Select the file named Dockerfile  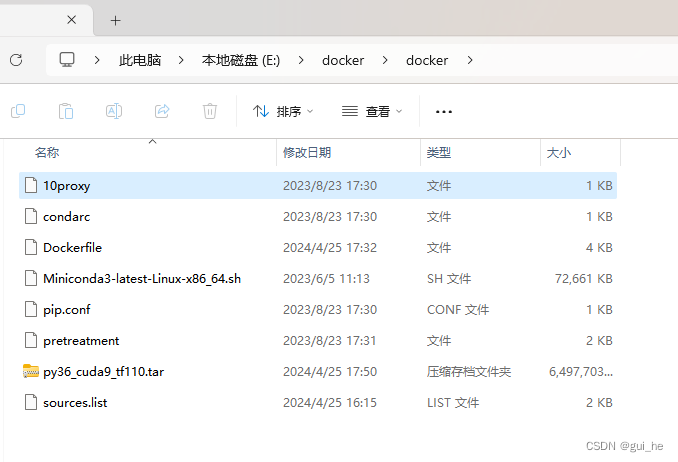tap(72, 247)
